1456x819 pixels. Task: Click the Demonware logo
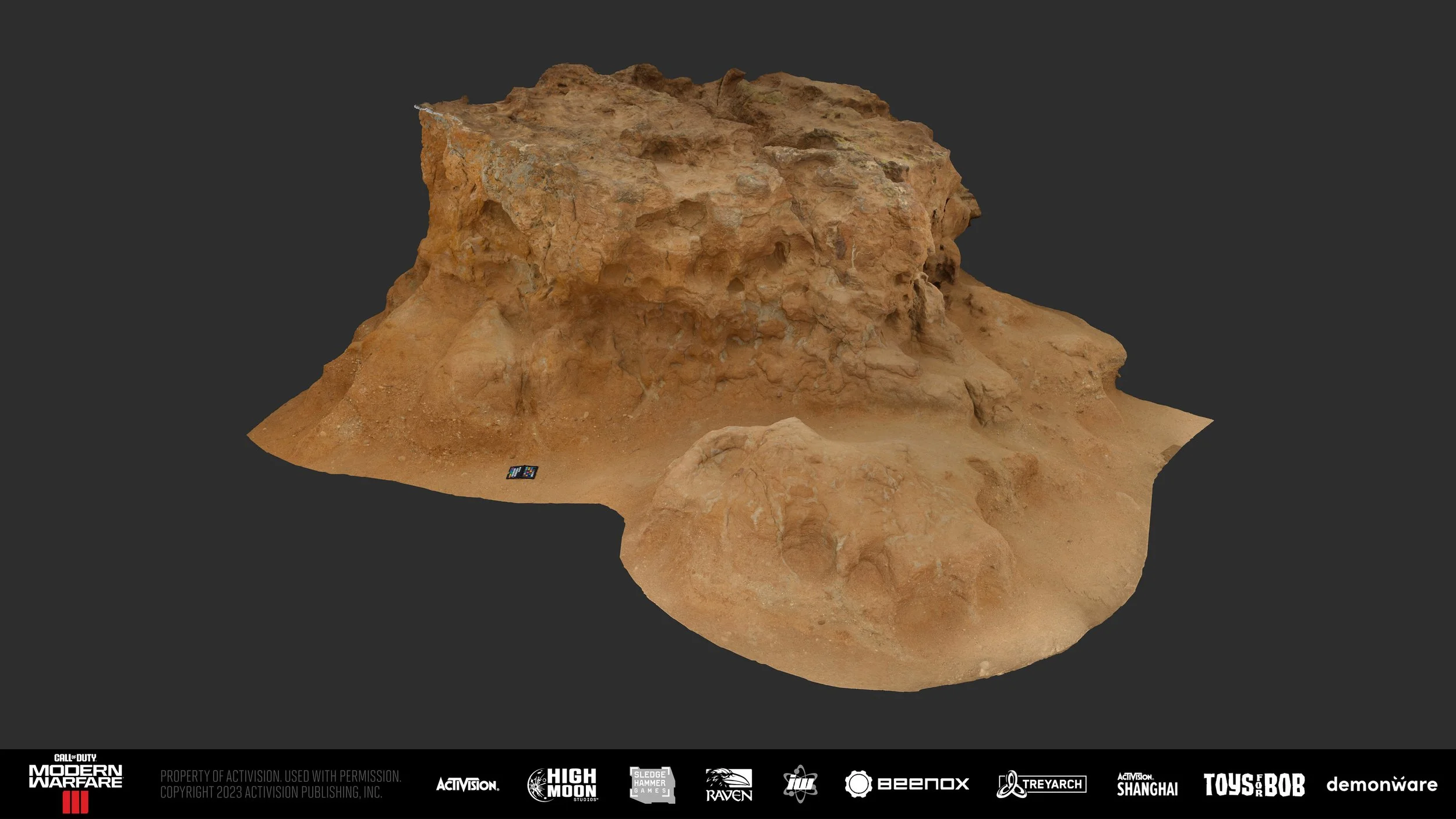(1381, 785)
